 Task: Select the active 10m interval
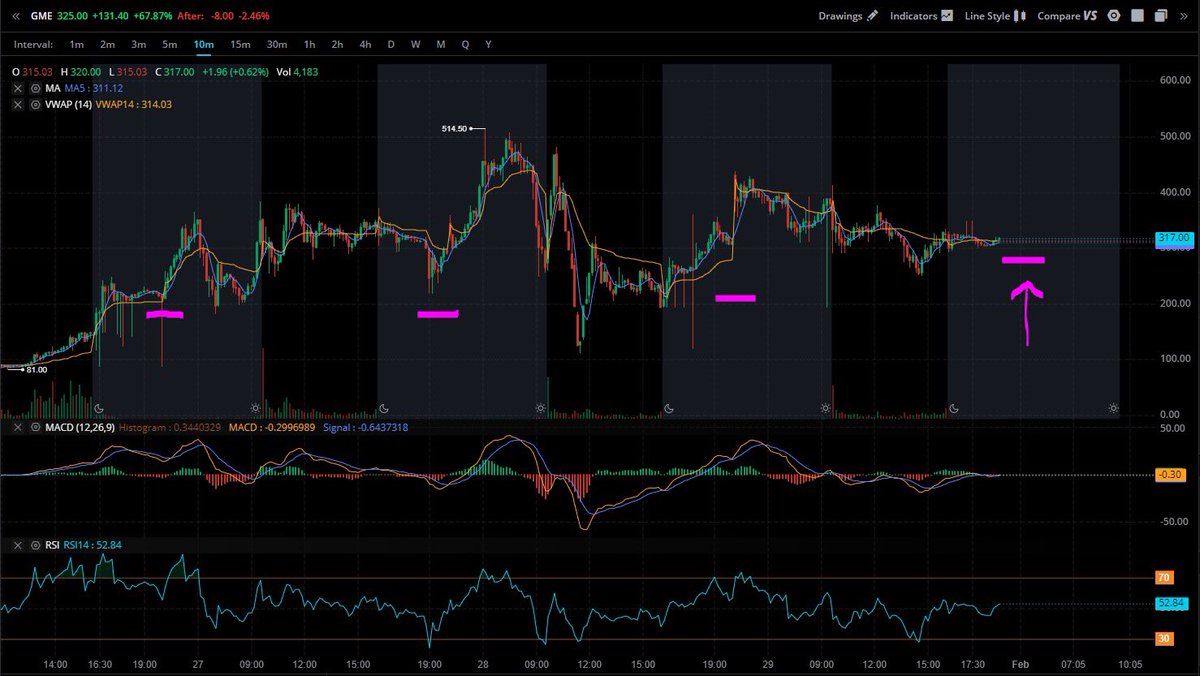click(203, 44)
